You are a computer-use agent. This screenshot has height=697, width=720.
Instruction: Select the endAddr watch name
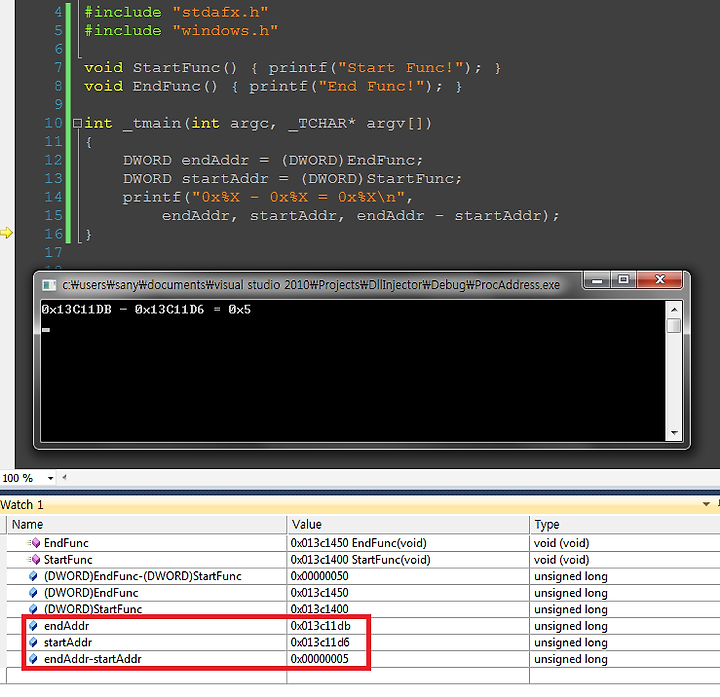tap(67, 625)
